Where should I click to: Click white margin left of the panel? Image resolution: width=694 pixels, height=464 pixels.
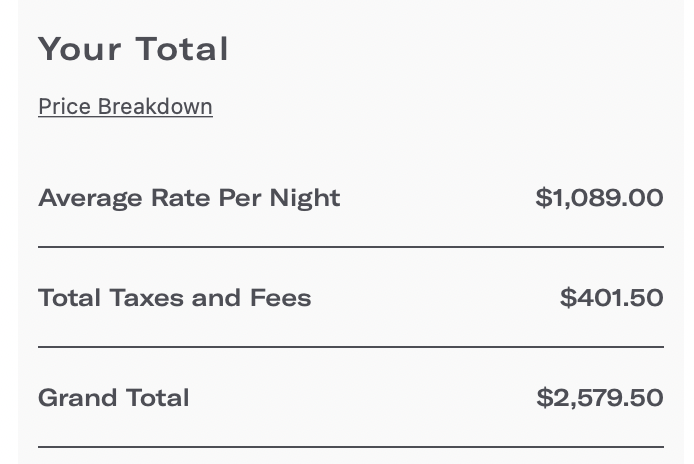click(9, 232)
